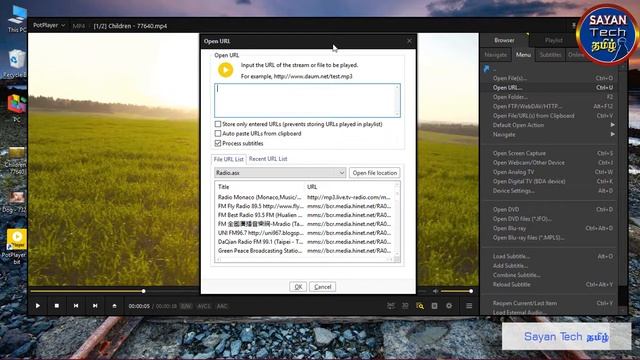Click Open file location button
The height and width of the screenshot is (360, 640).
pos(375,173)
